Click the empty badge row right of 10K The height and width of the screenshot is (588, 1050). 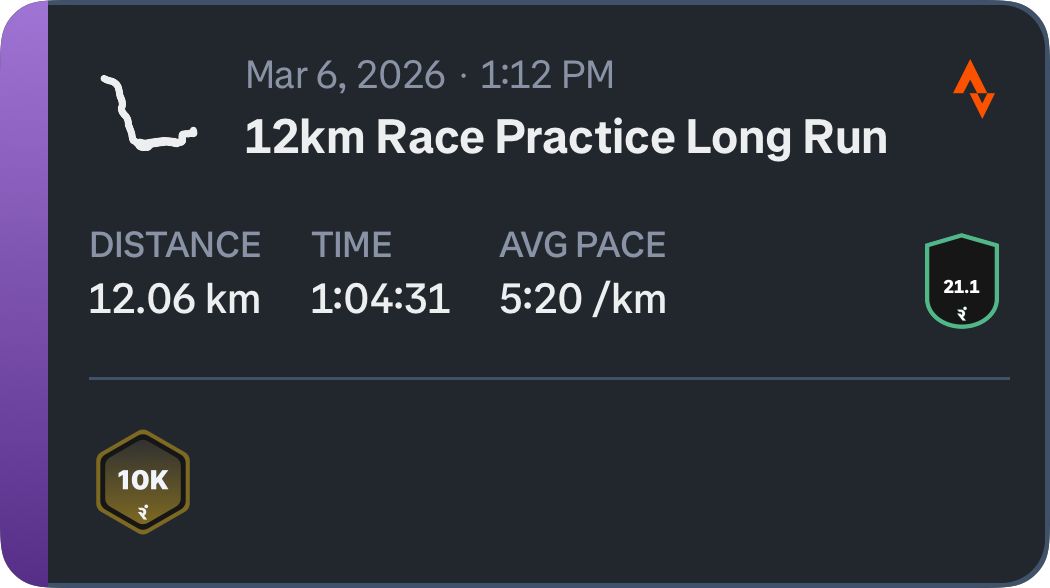600,482
